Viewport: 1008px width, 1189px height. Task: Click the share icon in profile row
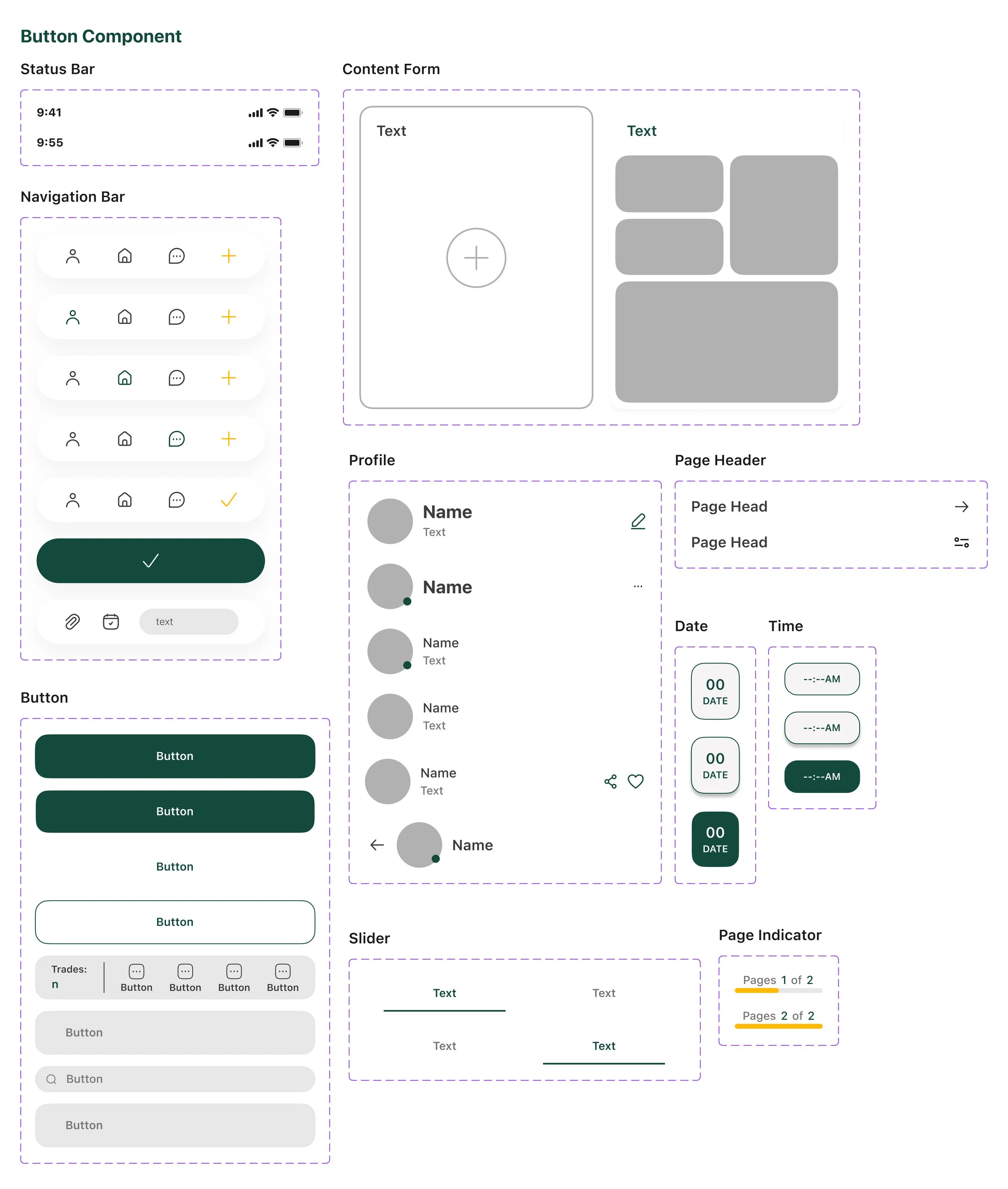click(610, 781)
